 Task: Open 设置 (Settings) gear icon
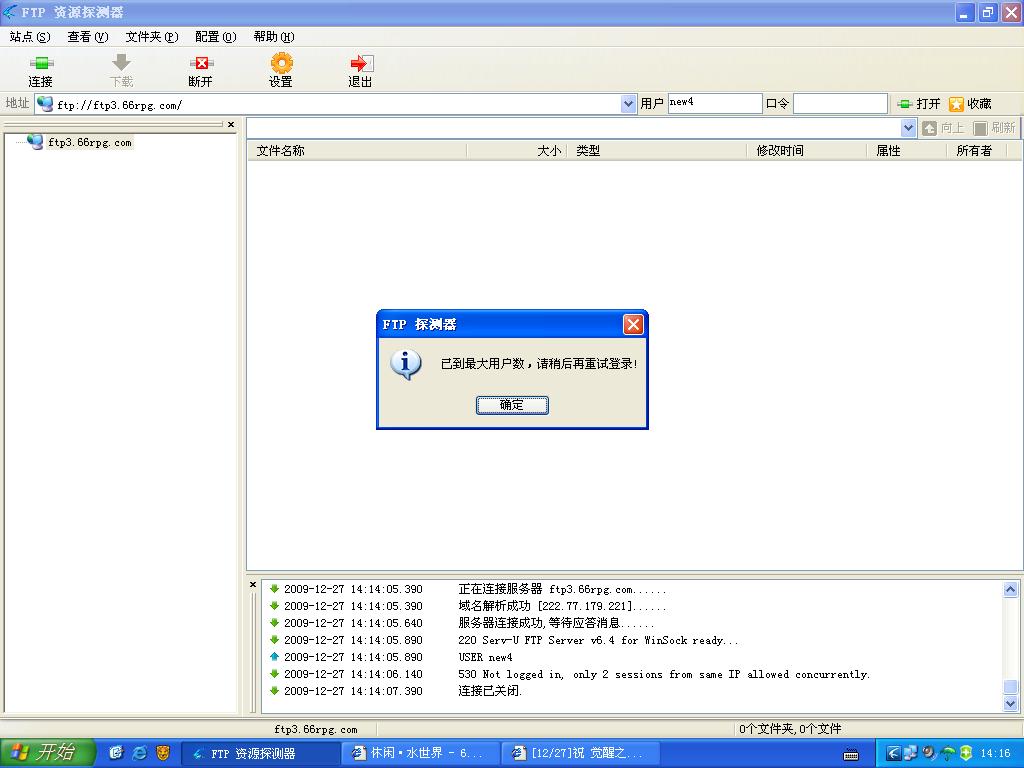pyautogui.click(x=281, y=71)
